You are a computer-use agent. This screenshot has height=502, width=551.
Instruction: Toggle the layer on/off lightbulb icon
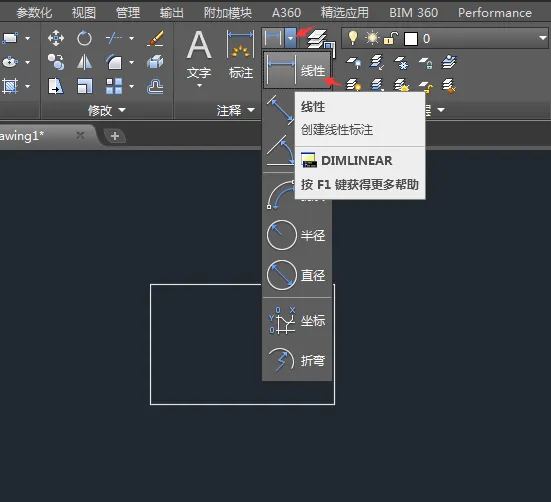tap(353, 38)
